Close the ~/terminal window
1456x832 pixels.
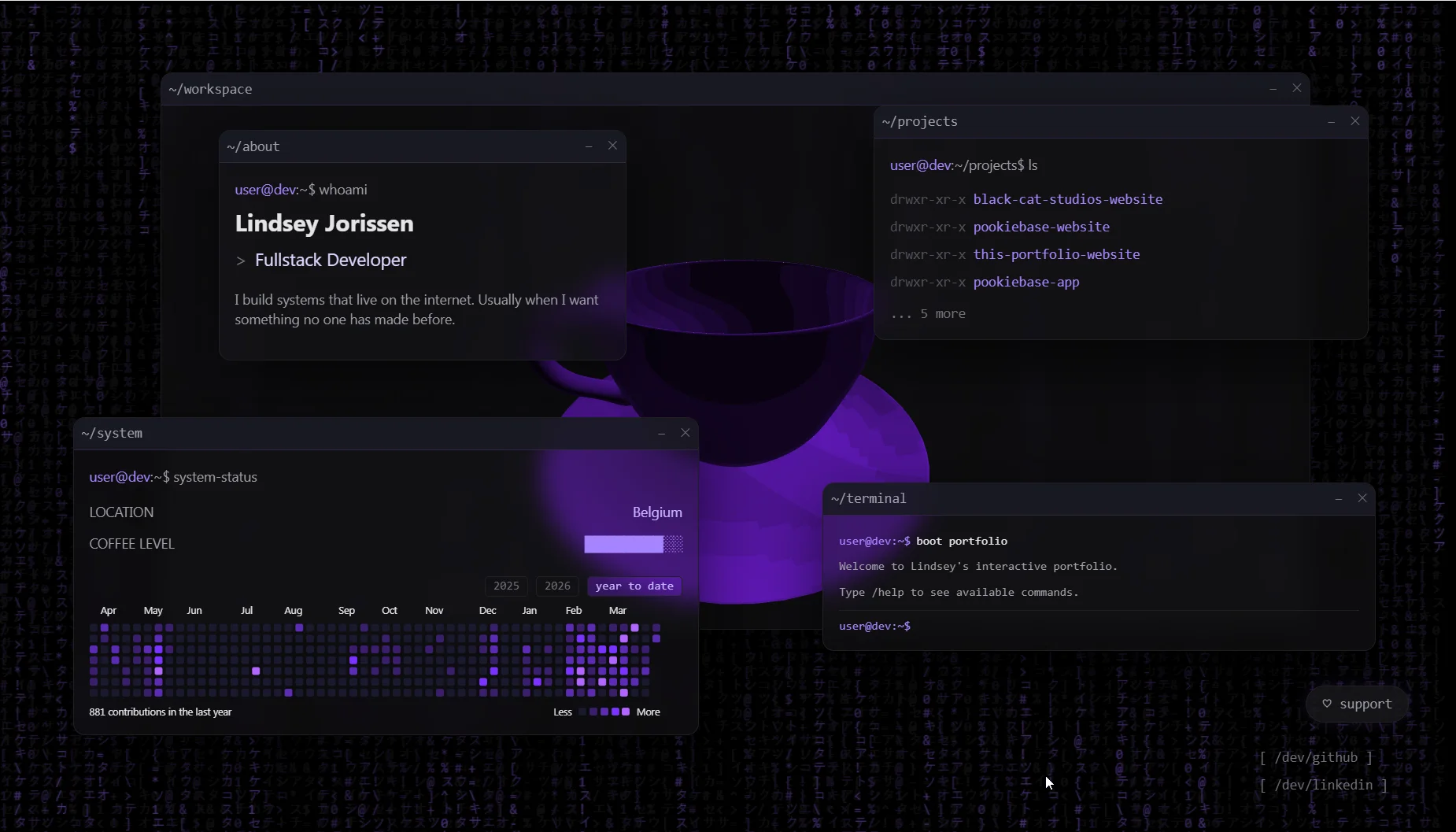point(1362,498)
